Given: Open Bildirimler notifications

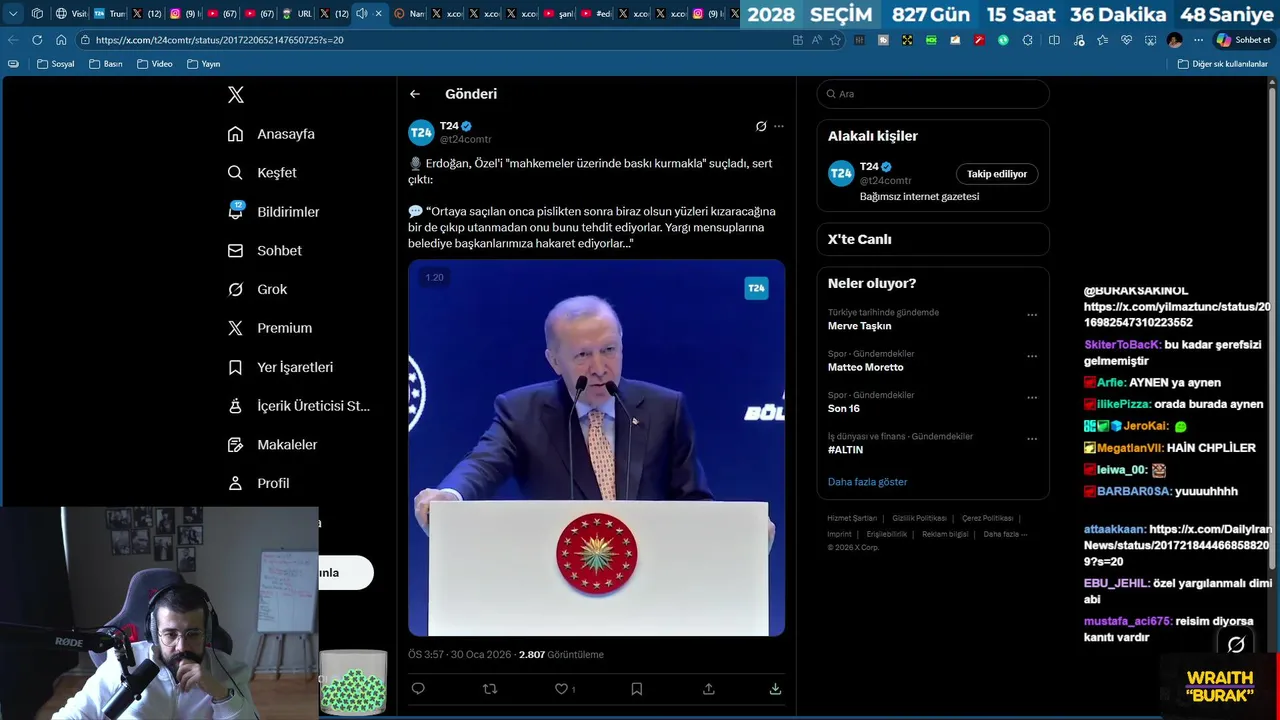Looking at the screenshot, I should pyautogui.click(x=274, y=212).
